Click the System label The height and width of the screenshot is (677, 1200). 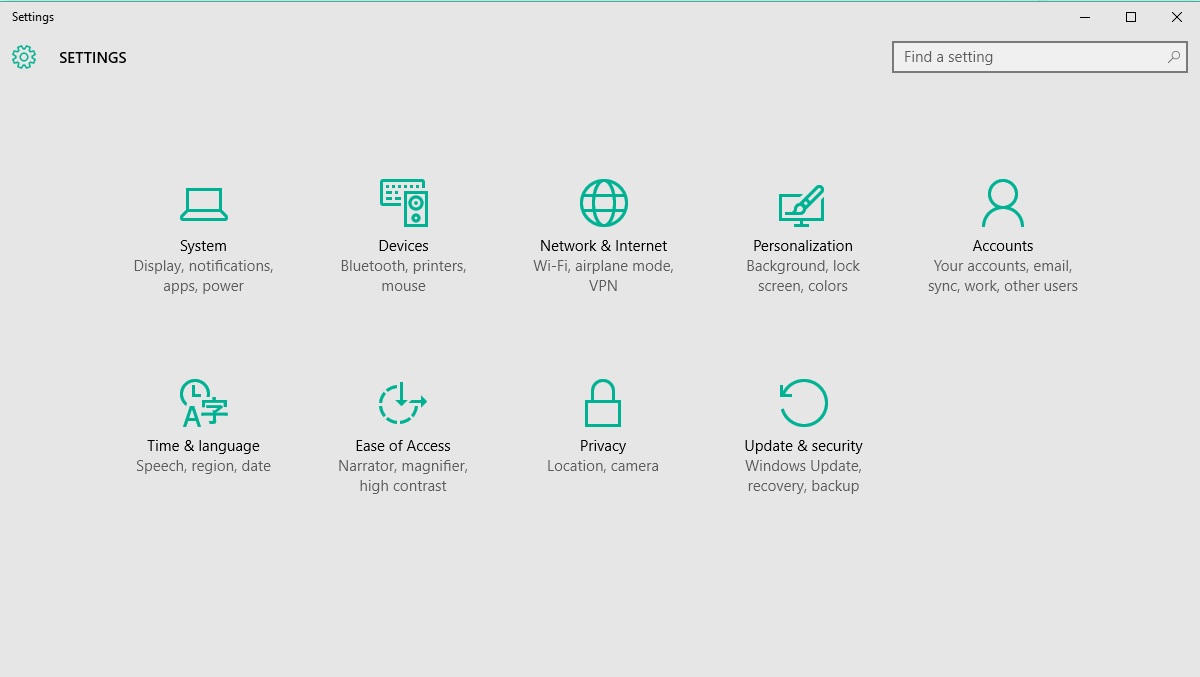(x=203, y=246)
